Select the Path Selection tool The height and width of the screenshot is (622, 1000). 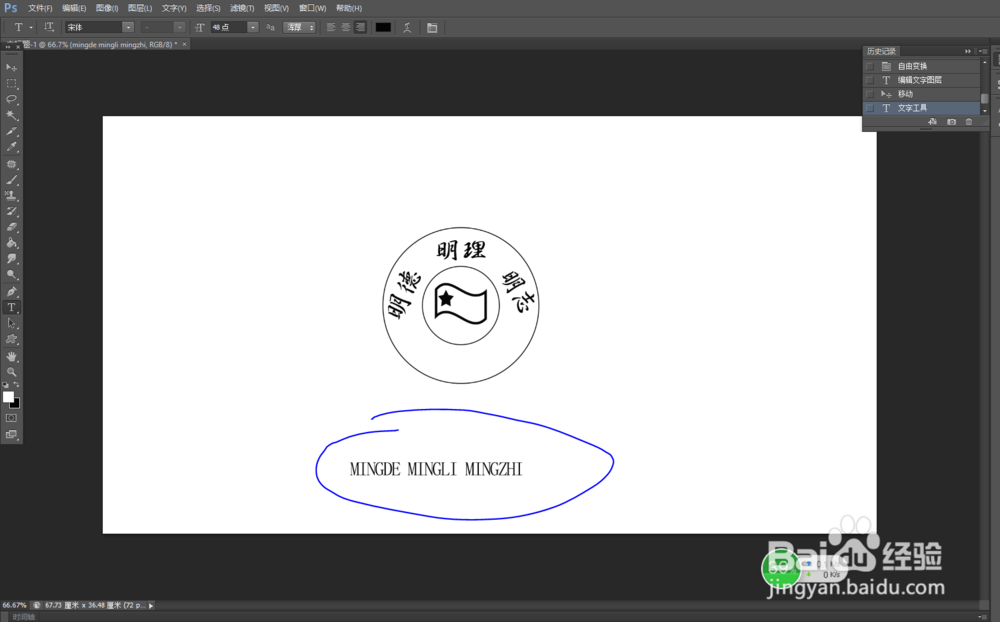pos(11,323)
